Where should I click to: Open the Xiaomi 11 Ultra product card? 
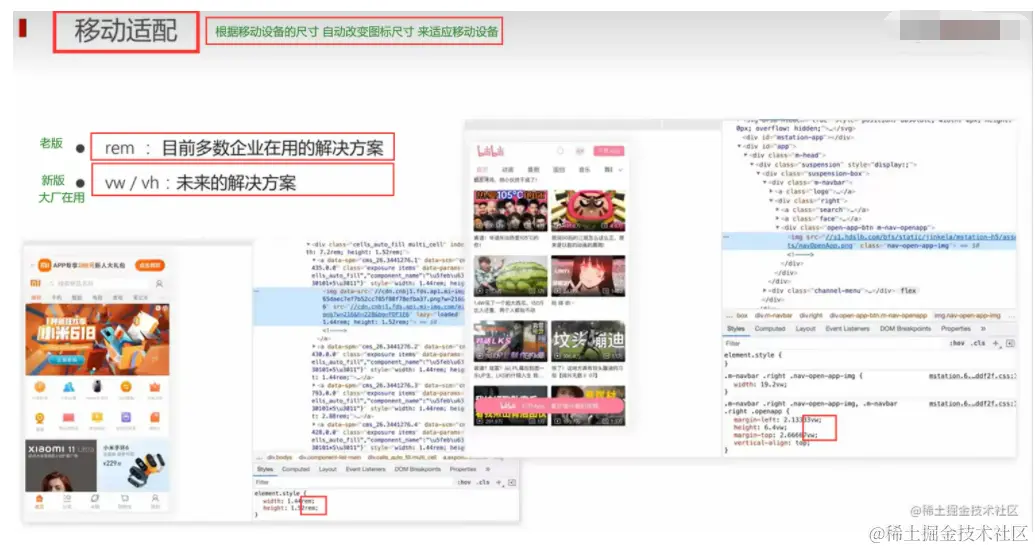coord(61,465)
